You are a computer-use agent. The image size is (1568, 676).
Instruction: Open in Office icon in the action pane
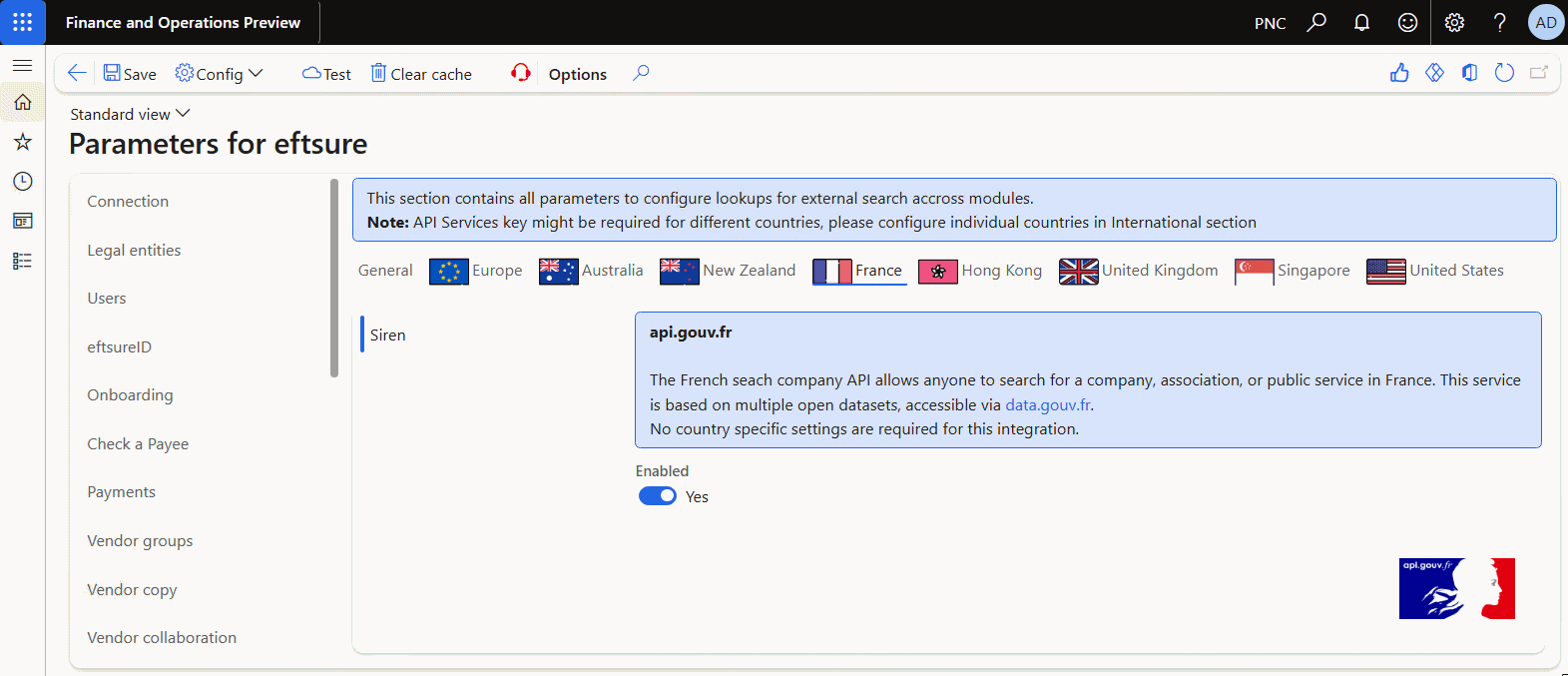pyautogui.click(x=1469, y=73)
